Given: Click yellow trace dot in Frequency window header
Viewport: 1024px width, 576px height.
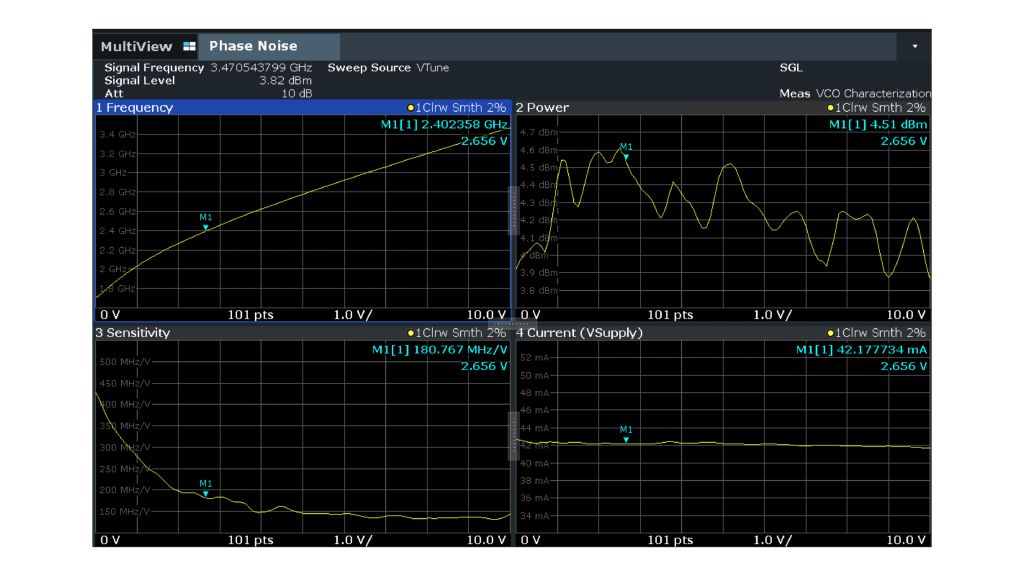Looking at the screenshot, I should click(x=411, y=108).
